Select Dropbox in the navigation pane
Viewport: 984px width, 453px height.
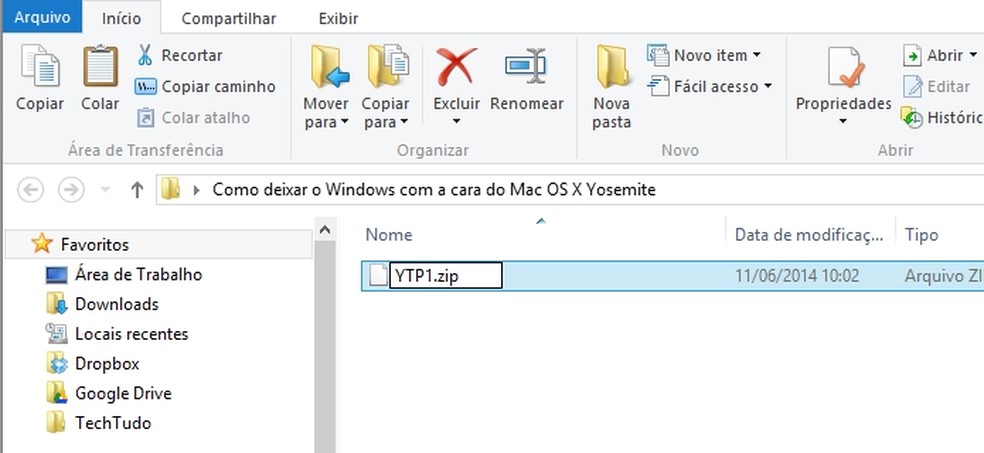tap(106, 364)
